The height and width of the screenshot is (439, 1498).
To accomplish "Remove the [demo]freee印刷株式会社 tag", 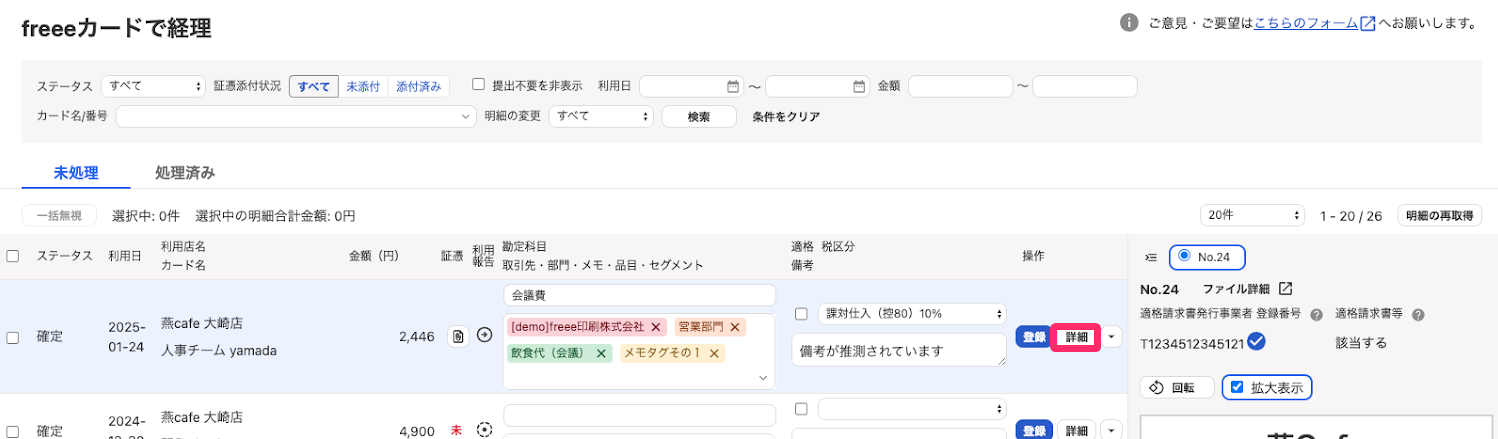I will tap(656, 327).
